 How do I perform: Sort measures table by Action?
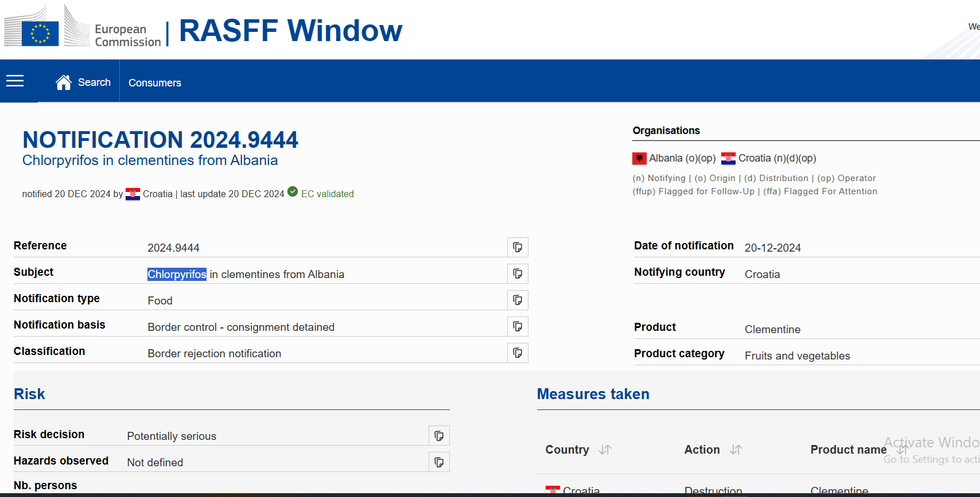tap(735, 450)
